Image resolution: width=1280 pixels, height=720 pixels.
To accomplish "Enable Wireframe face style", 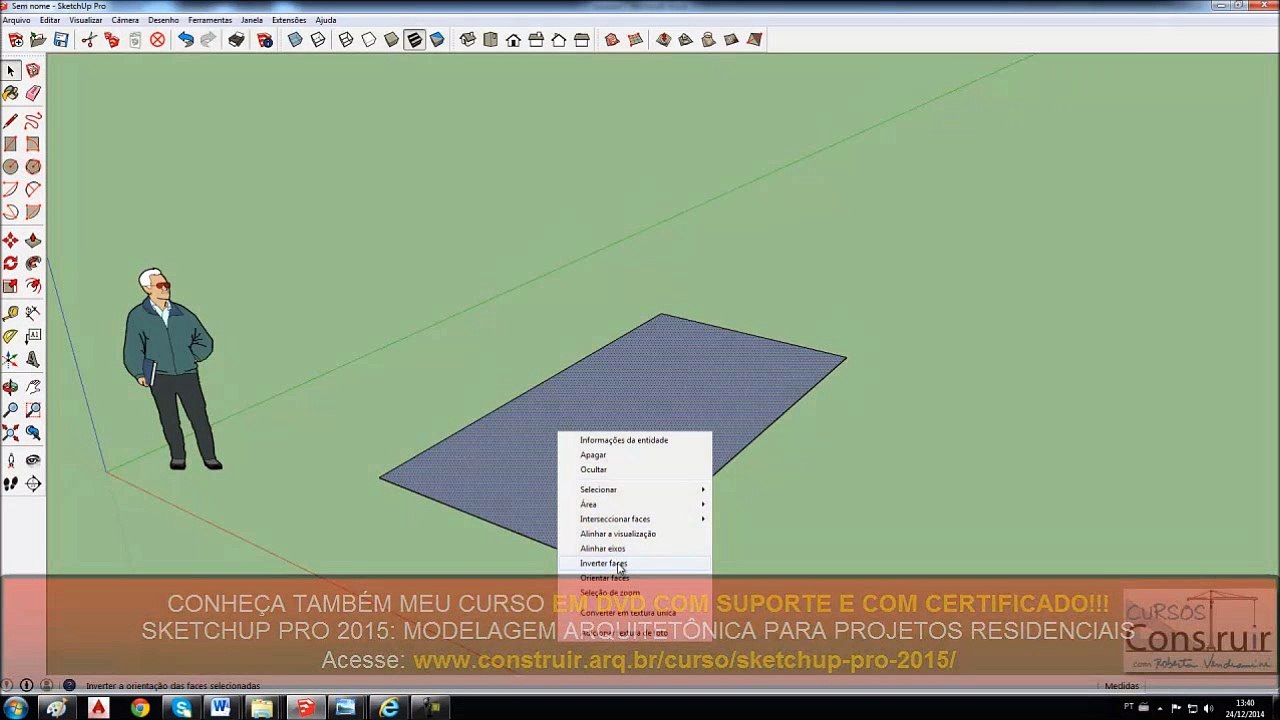I will [x=346, y=40].
